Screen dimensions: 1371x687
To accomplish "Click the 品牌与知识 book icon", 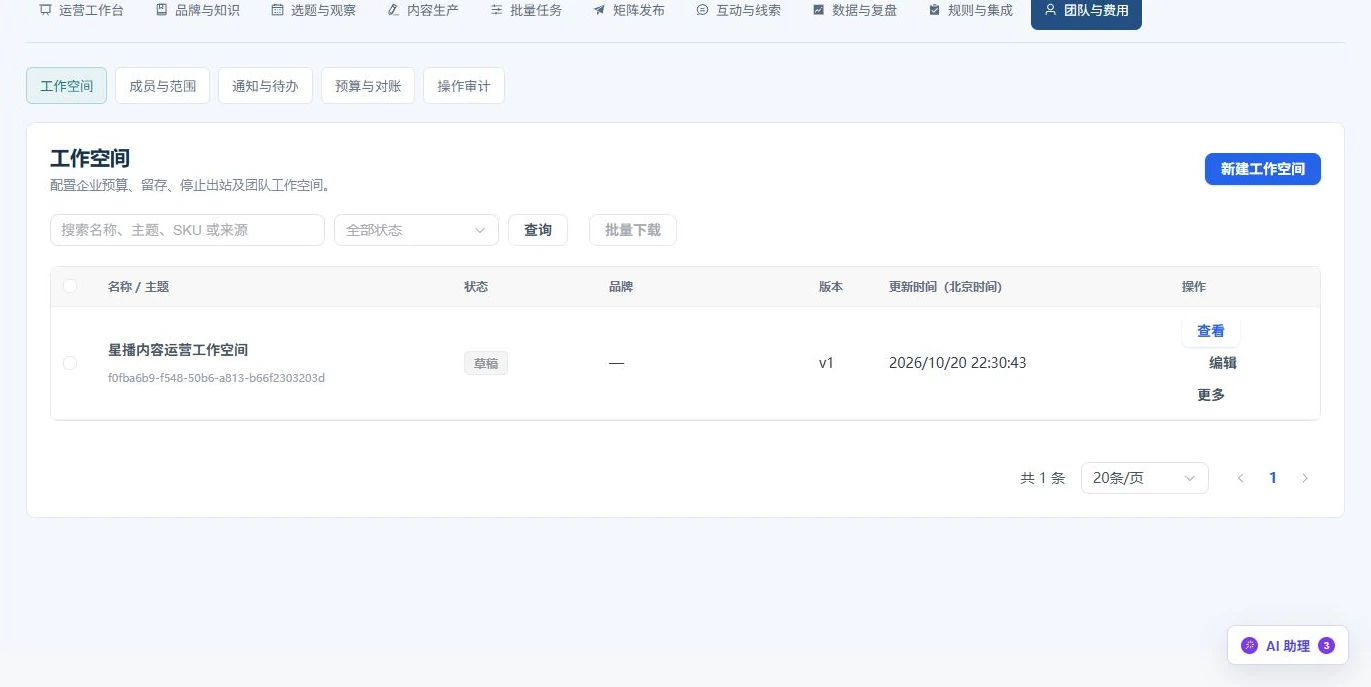I will pos(161,10).
